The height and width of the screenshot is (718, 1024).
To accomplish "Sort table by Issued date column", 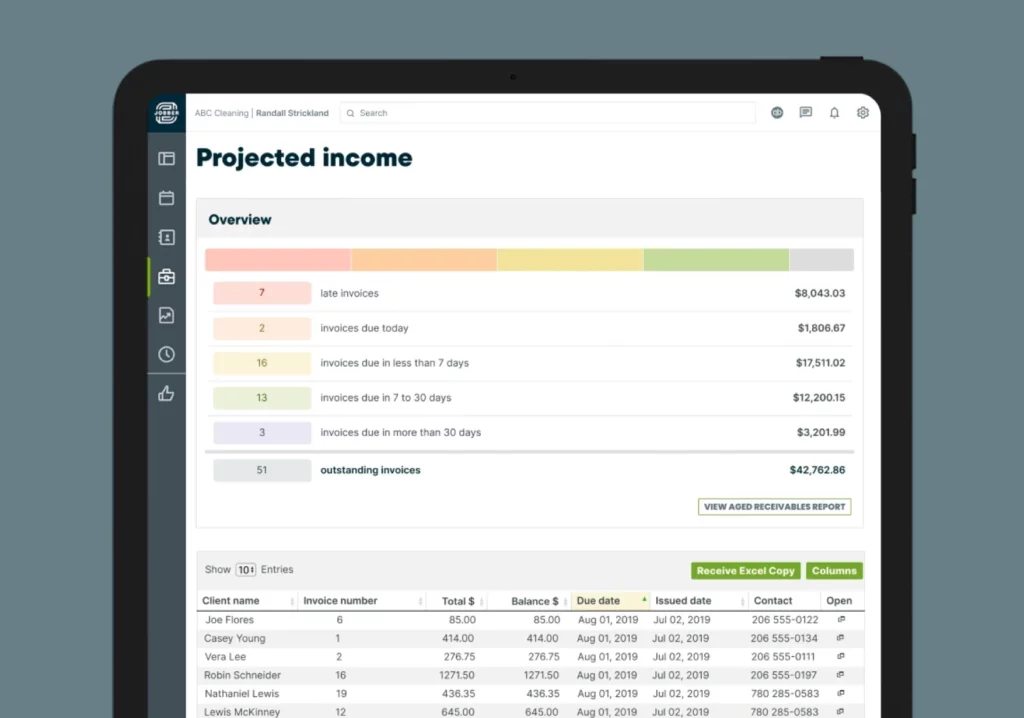I will (699, 600).
